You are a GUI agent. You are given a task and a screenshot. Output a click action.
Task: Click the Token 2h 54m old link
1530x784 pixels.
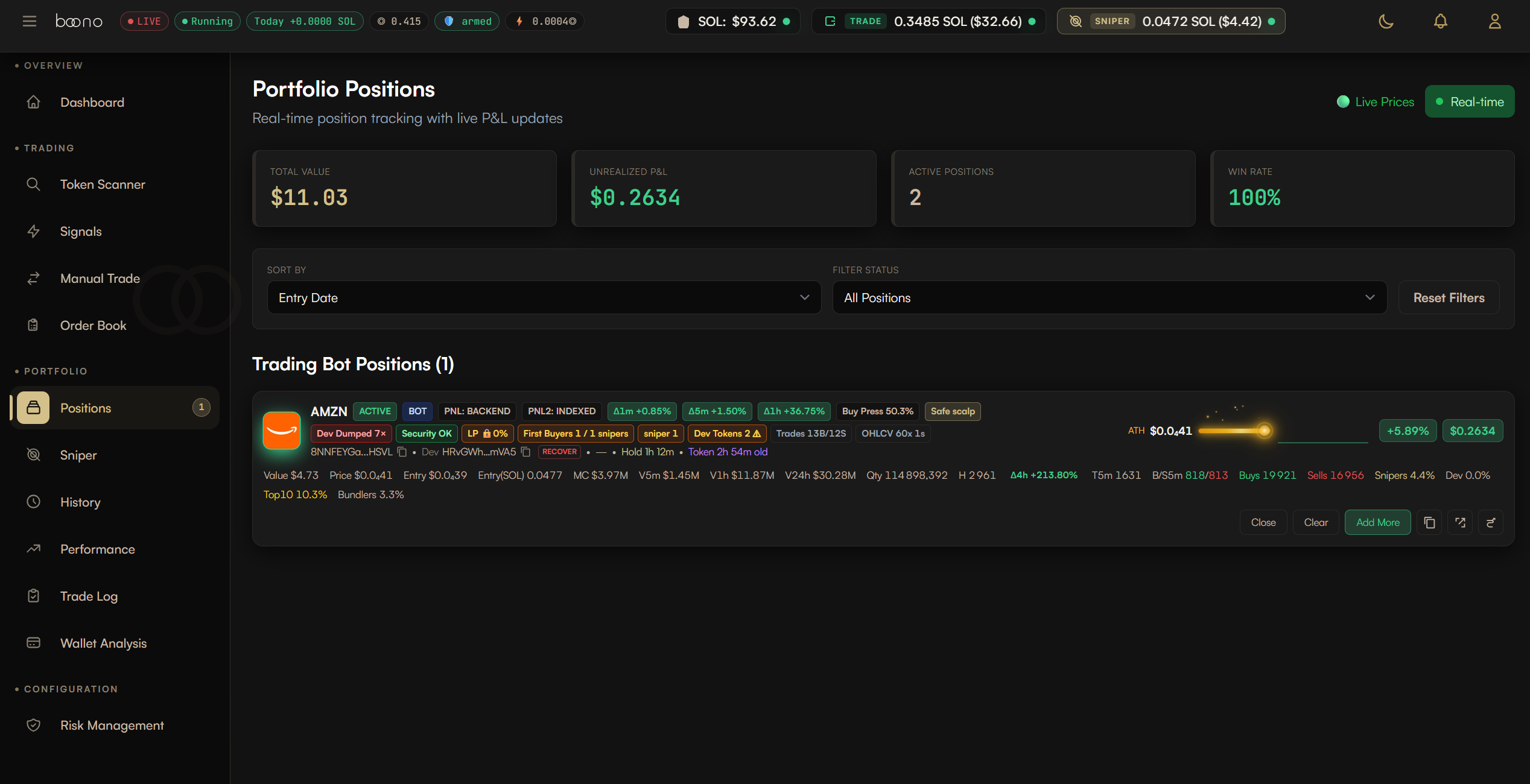point(728,452)
